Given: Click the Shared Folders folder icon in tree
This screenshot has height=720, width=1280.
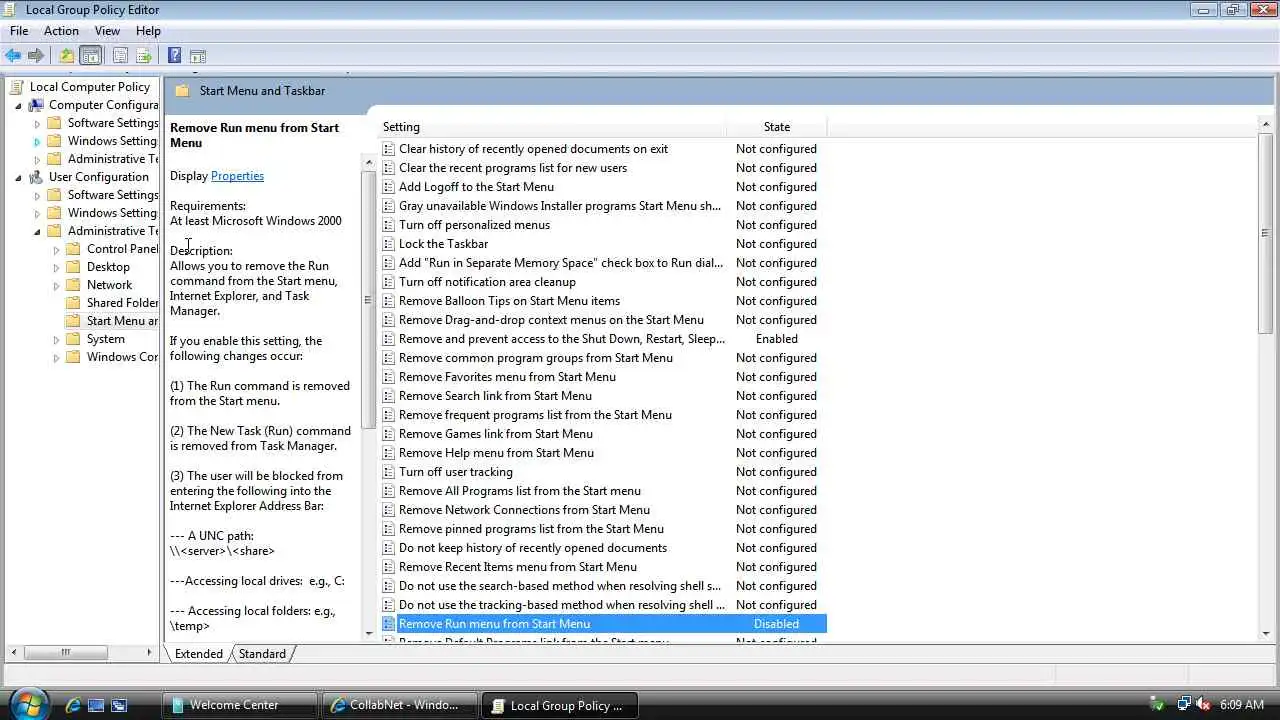Looking at the screenshot, I should tap(73, 303).
